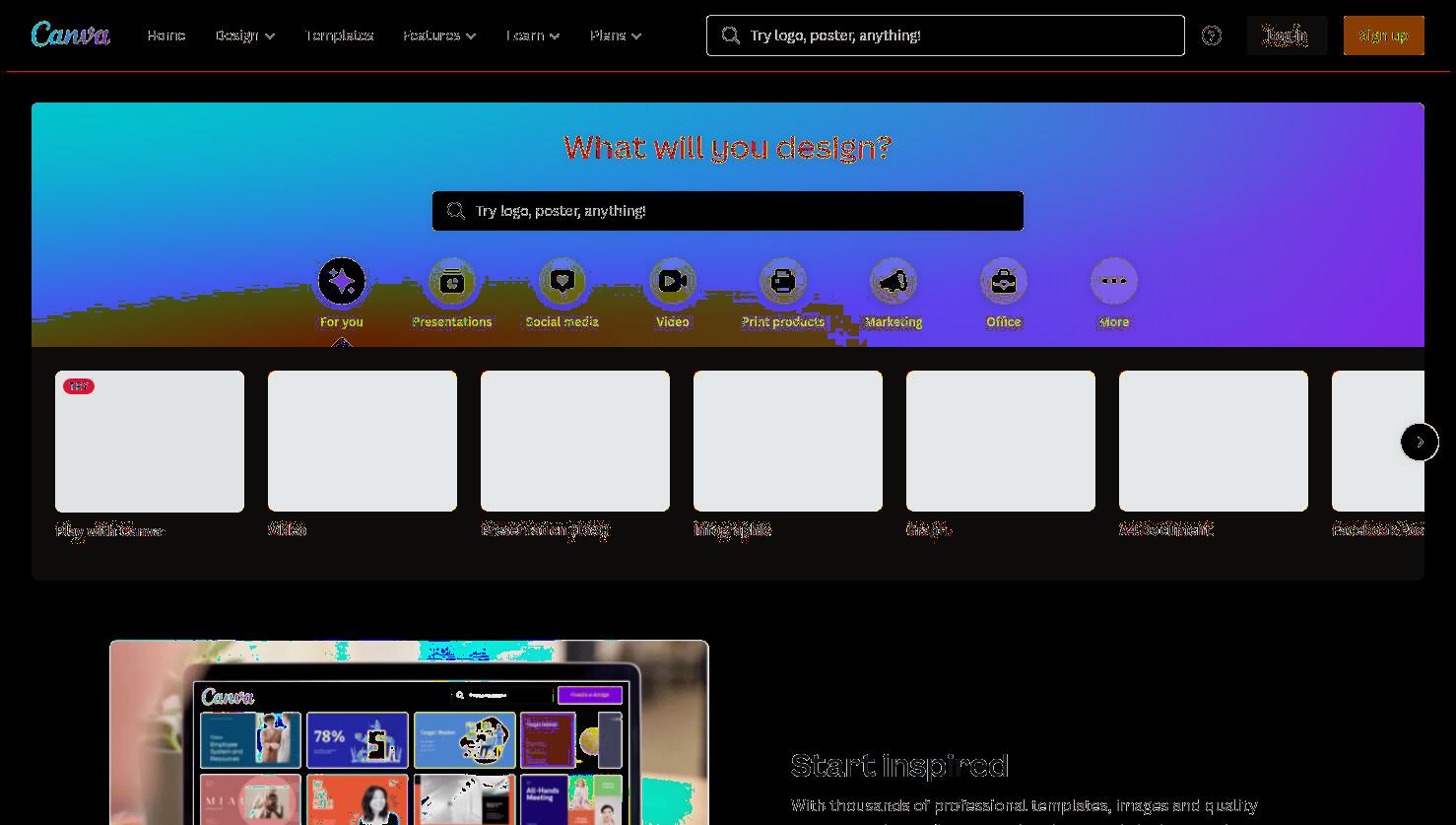Screen dimensions: 1456x825
Task: Expand the Features menu
Action: (439, 35)
